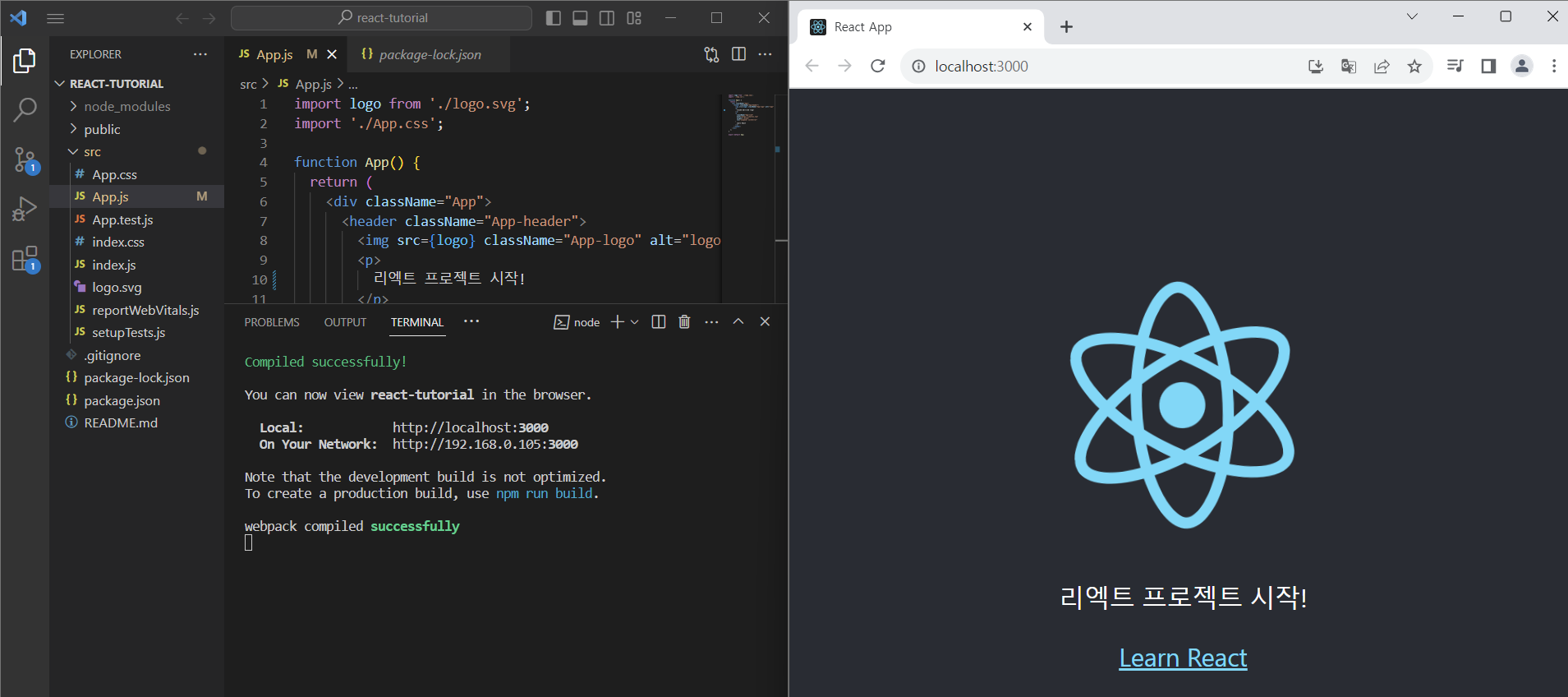Close the terminal panel
Image resolution: width=1568 pixels, height=697 pixels.
(765, 321)
